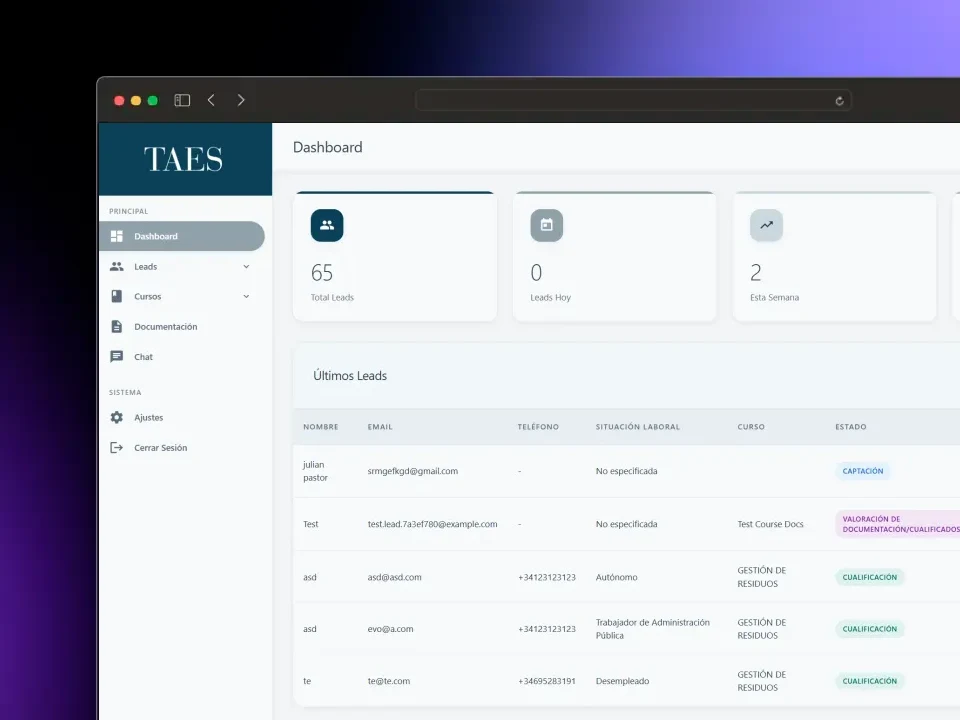Open the Leads menu item

coord(181,266)
